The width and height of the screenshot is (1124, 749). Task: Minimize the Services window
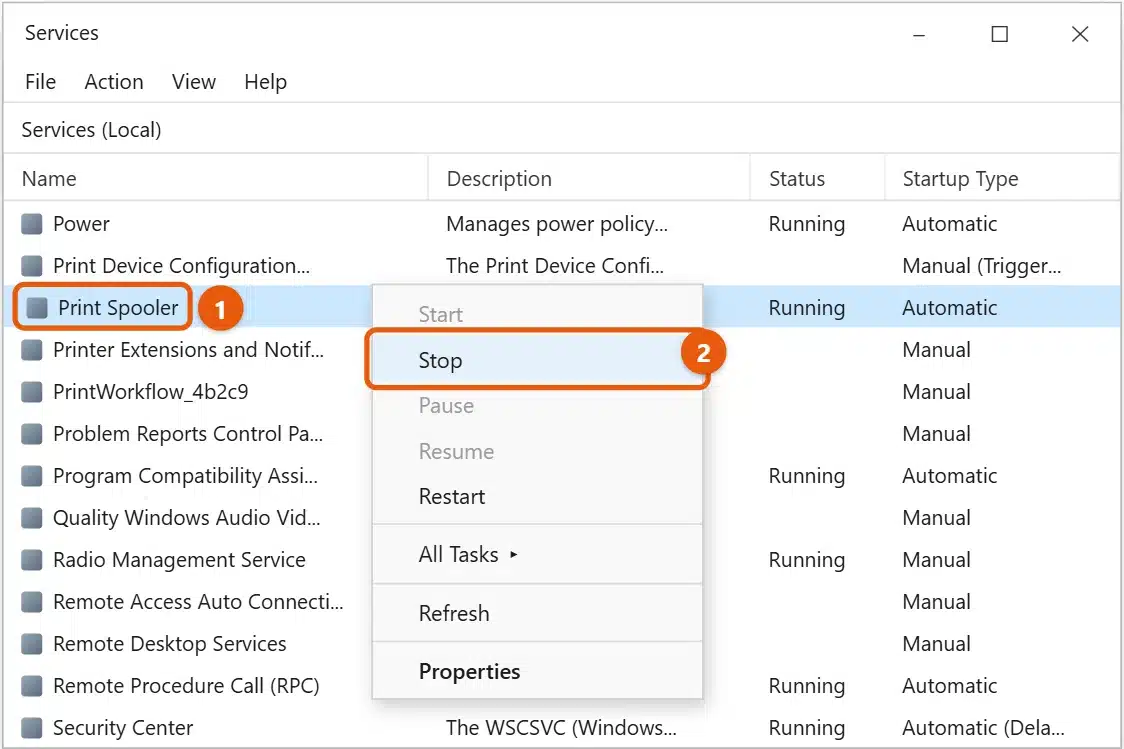click(919, 34)
